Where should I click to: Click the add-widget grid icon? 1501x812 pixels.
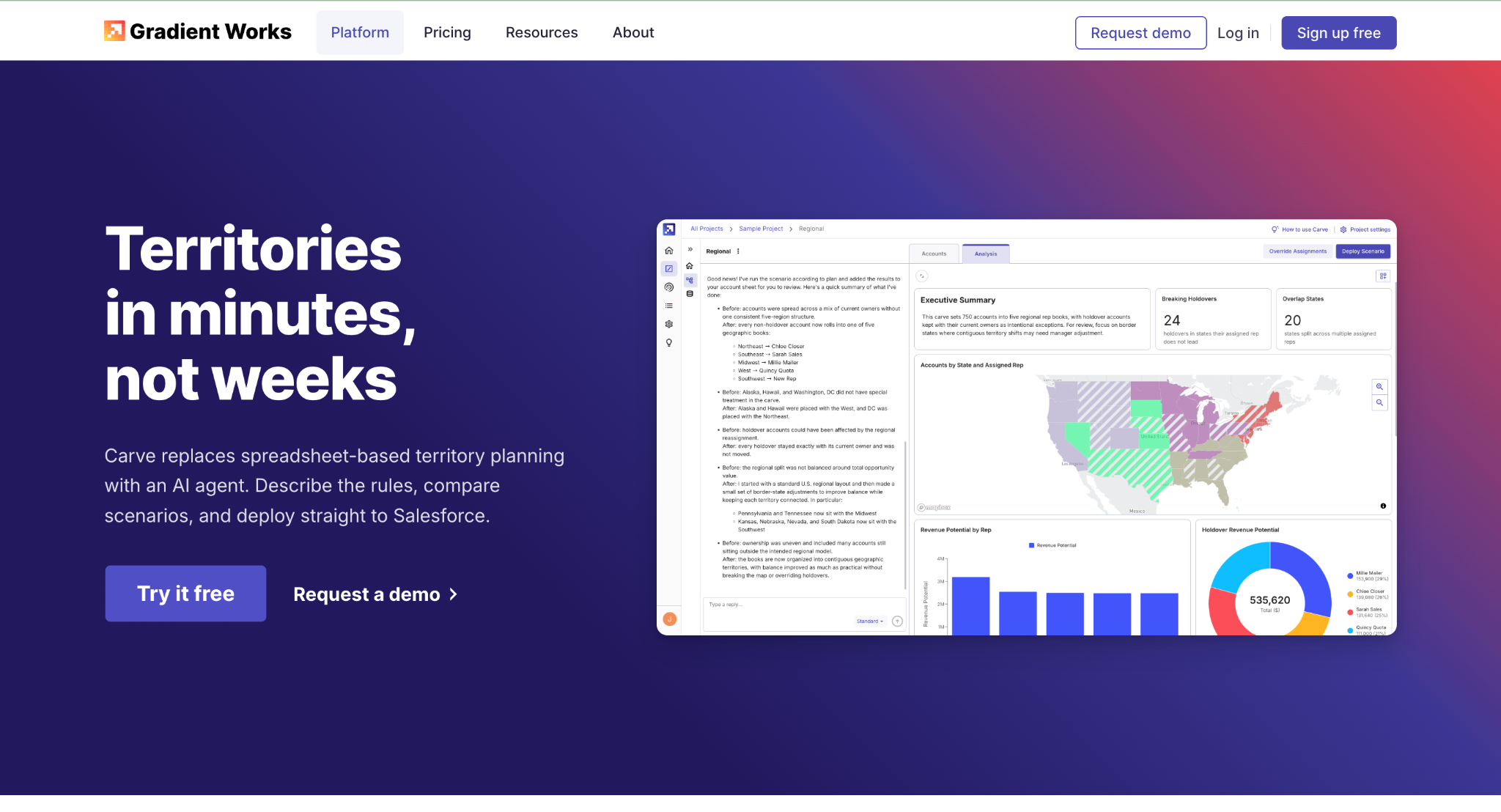[x=1383, y=276]
